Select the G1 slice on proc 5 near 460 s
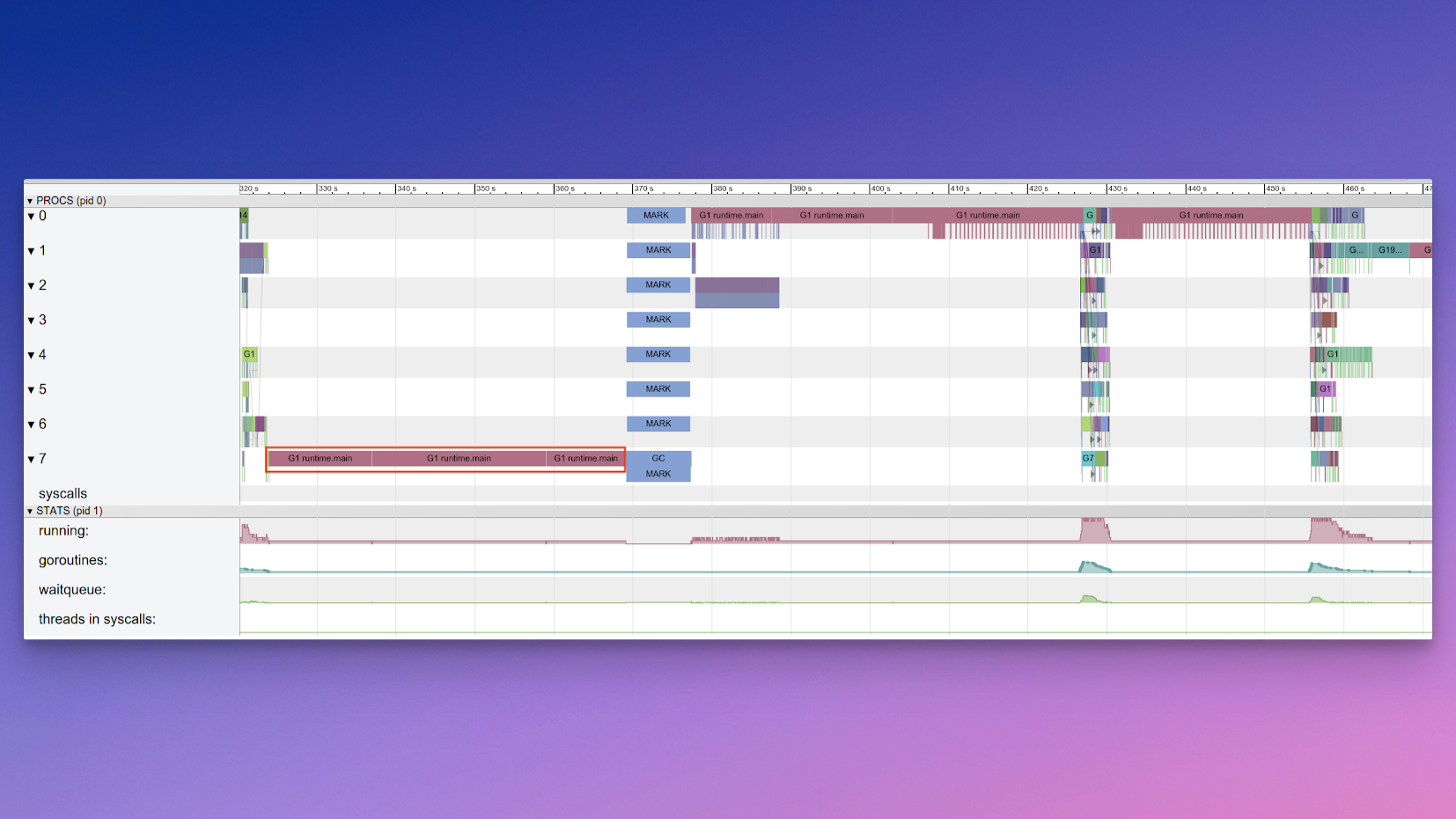 pyautogui.click(x=1325, y=388)
